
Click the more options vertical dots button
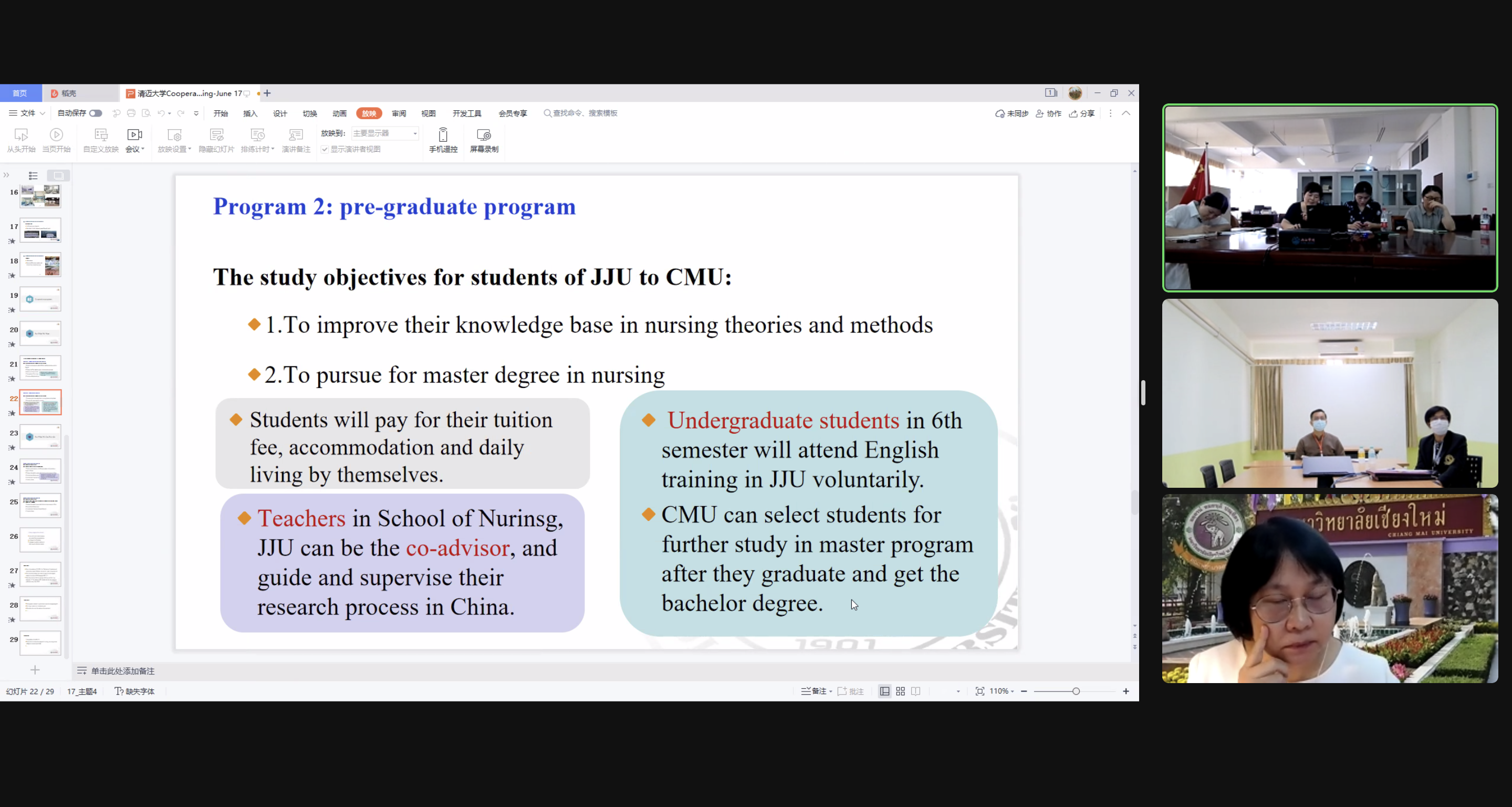pyautogui.click(x=1110, y=113)
